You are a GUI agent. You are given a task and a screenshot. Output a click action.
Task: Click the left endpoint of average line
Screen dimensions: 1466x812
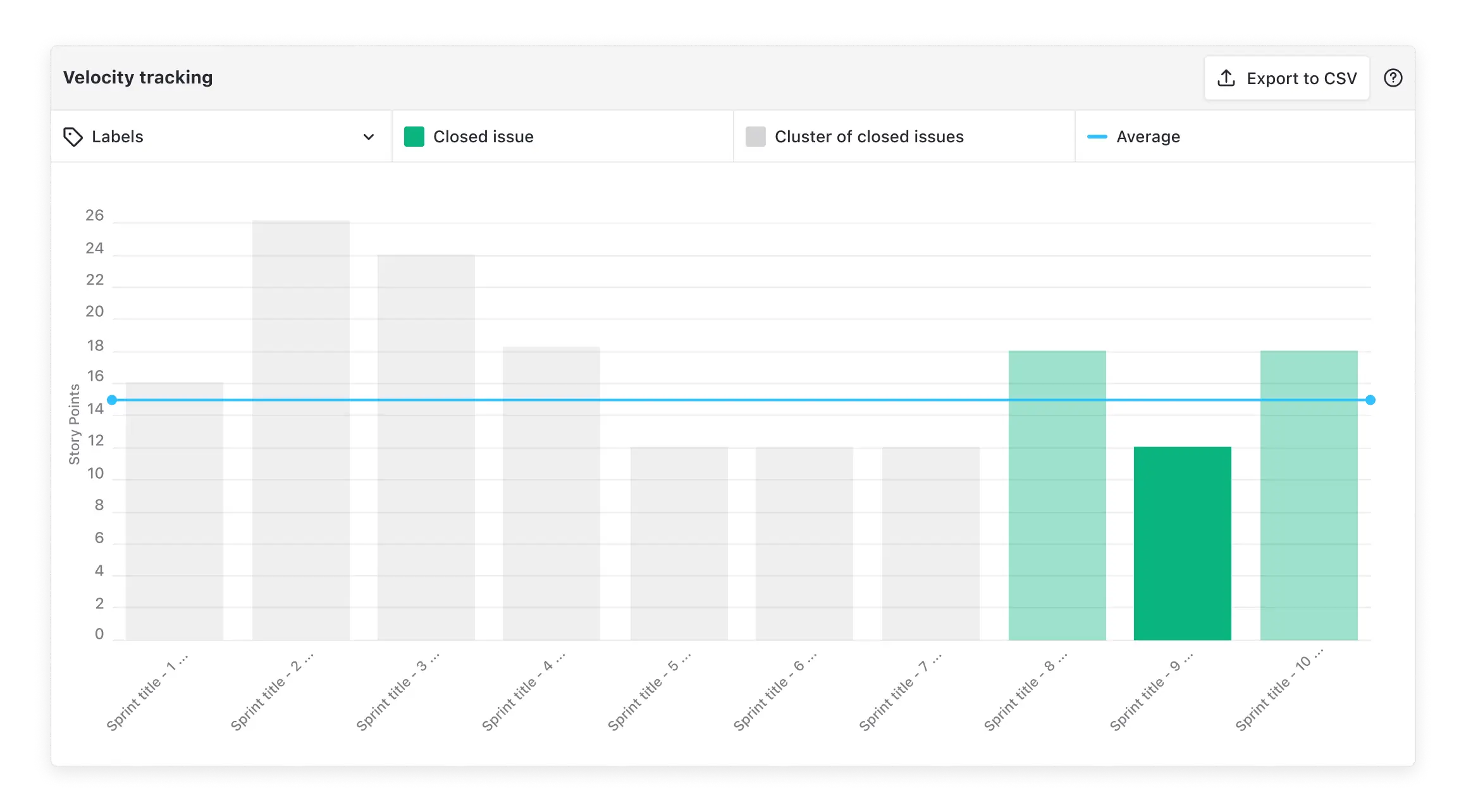(112, 400)
